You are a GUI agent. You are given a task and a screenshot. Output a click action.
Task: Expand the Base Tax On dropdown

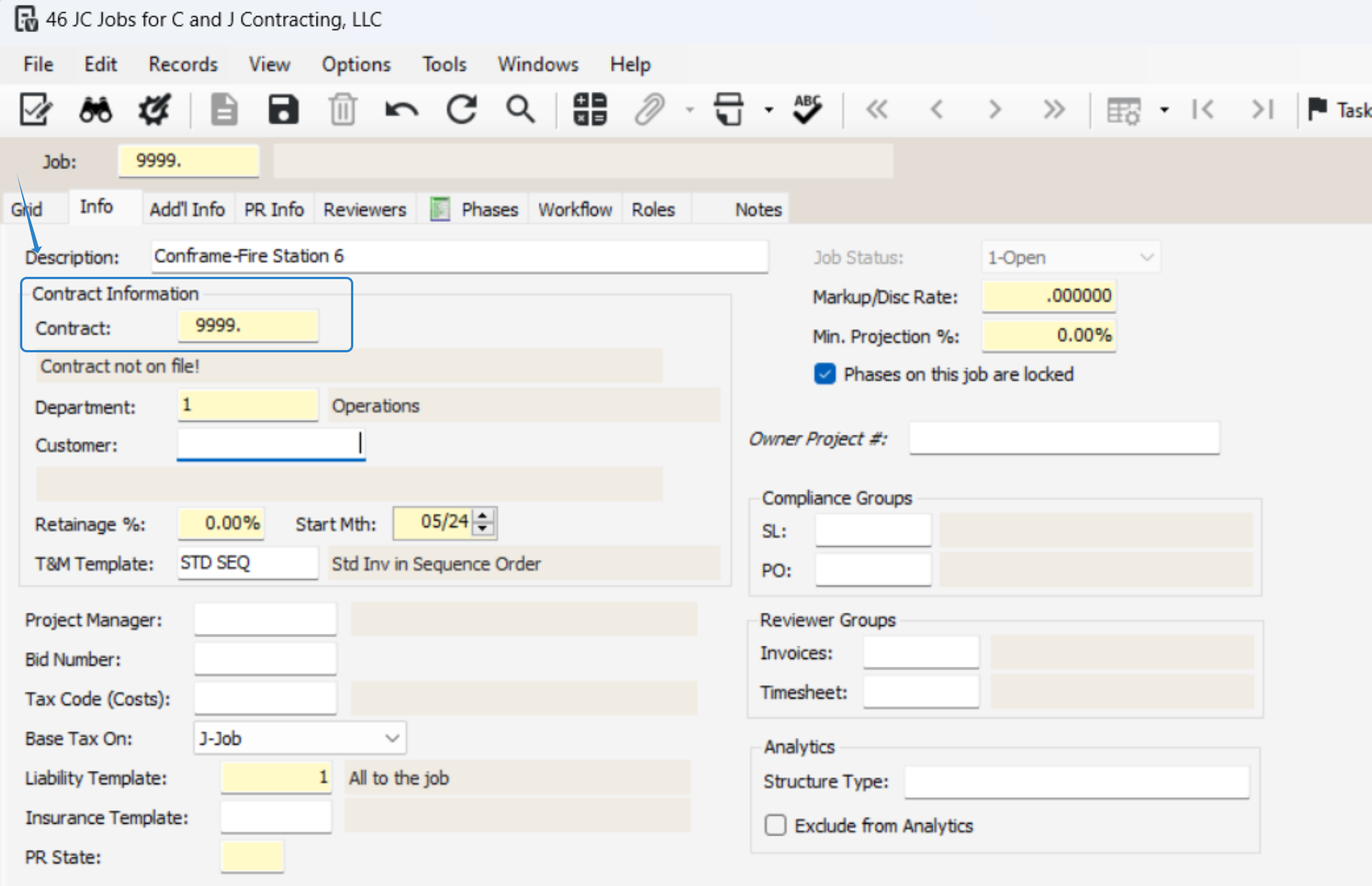[x=392, y=738]
